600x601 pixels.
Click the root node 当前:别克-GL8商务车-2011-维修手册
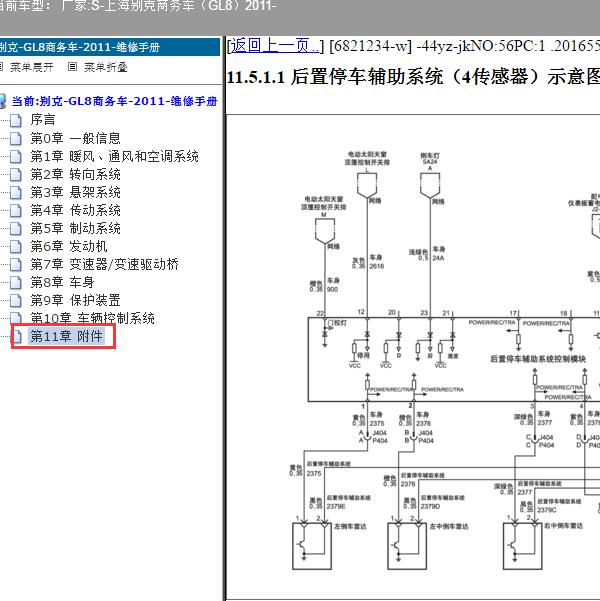tap(115, 101)
